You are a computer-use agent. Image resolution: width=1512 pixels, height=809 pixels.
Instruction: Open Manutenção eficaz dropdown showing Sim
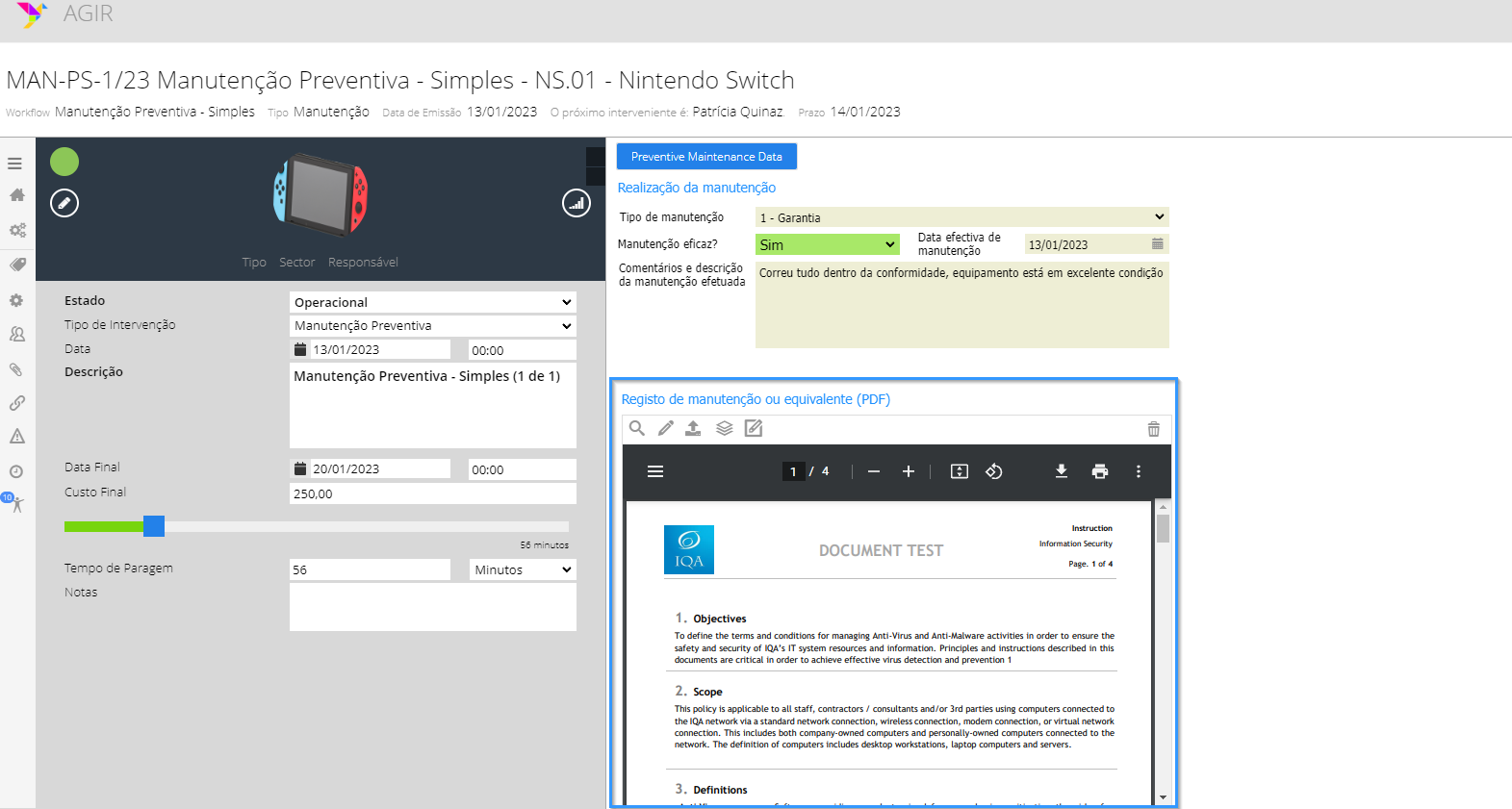click(x=828, y=244)
